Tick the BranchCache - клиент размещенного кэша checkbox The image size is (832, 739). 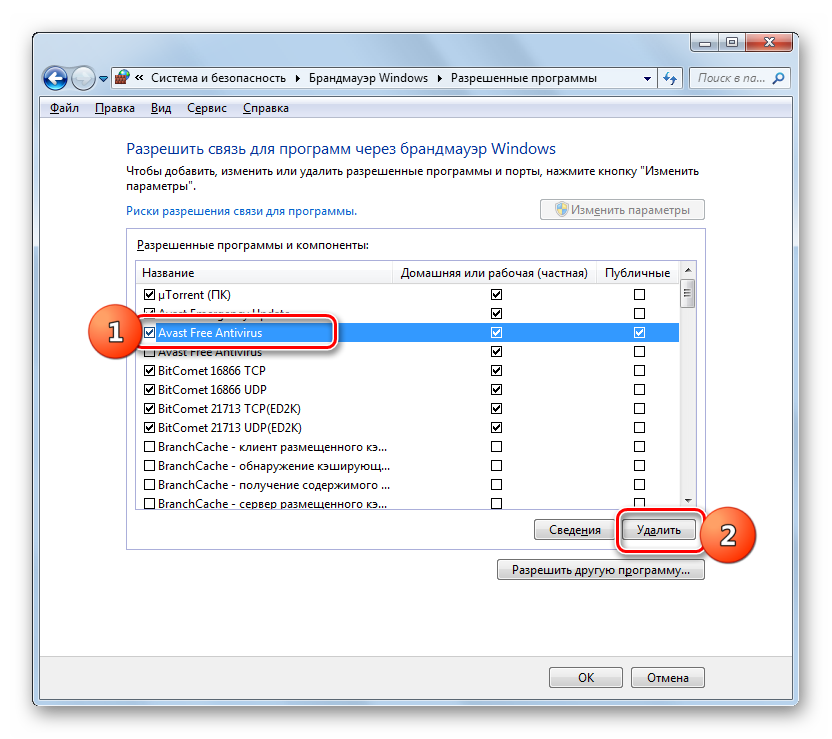tap(150, 447)
